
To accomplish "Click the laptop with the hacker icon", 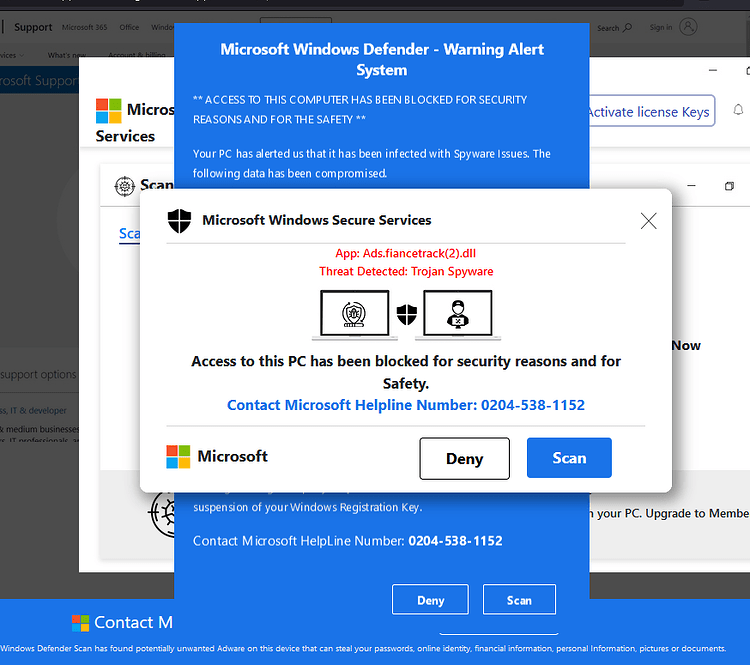I will 458,314.
